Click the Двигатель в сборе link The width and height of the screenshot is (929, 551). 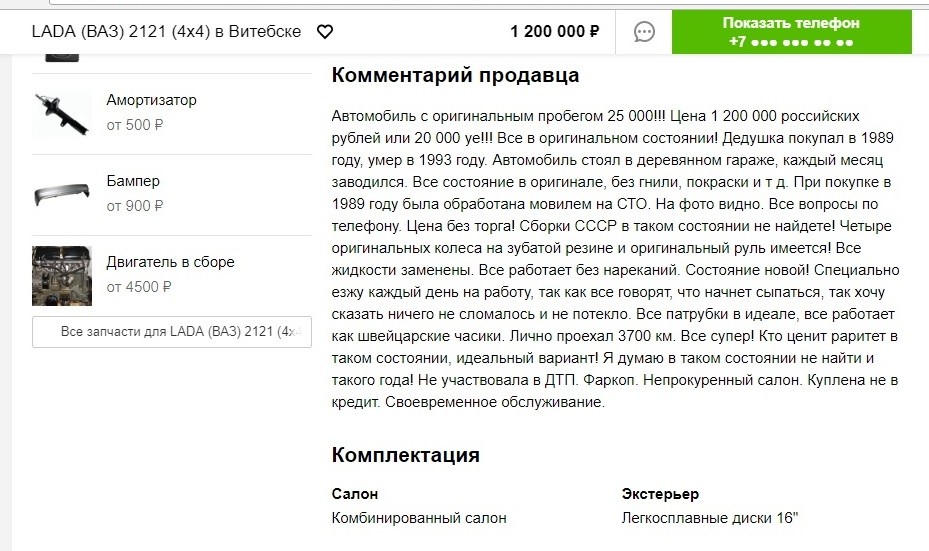point(171,262)
